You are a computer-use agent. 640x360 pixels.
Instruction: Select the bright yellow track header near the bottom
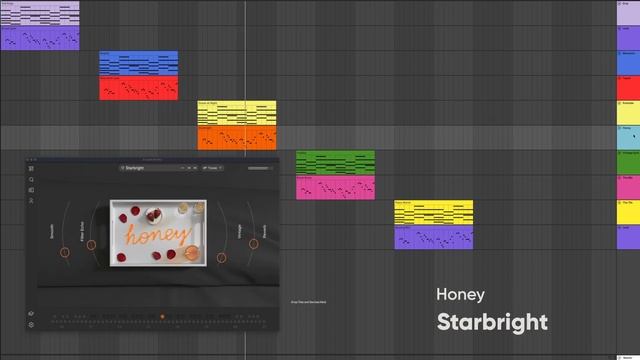pos(628,213)
